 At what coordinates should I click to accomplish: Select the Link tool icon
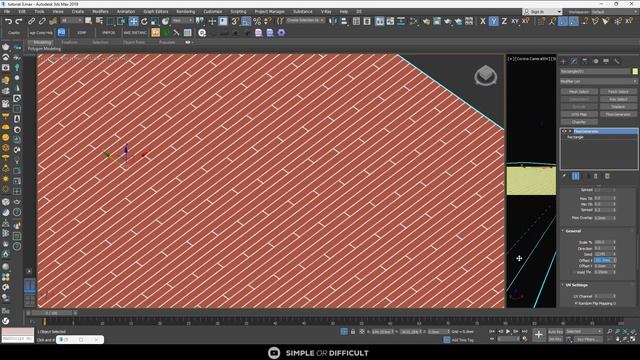pos(31,21)
